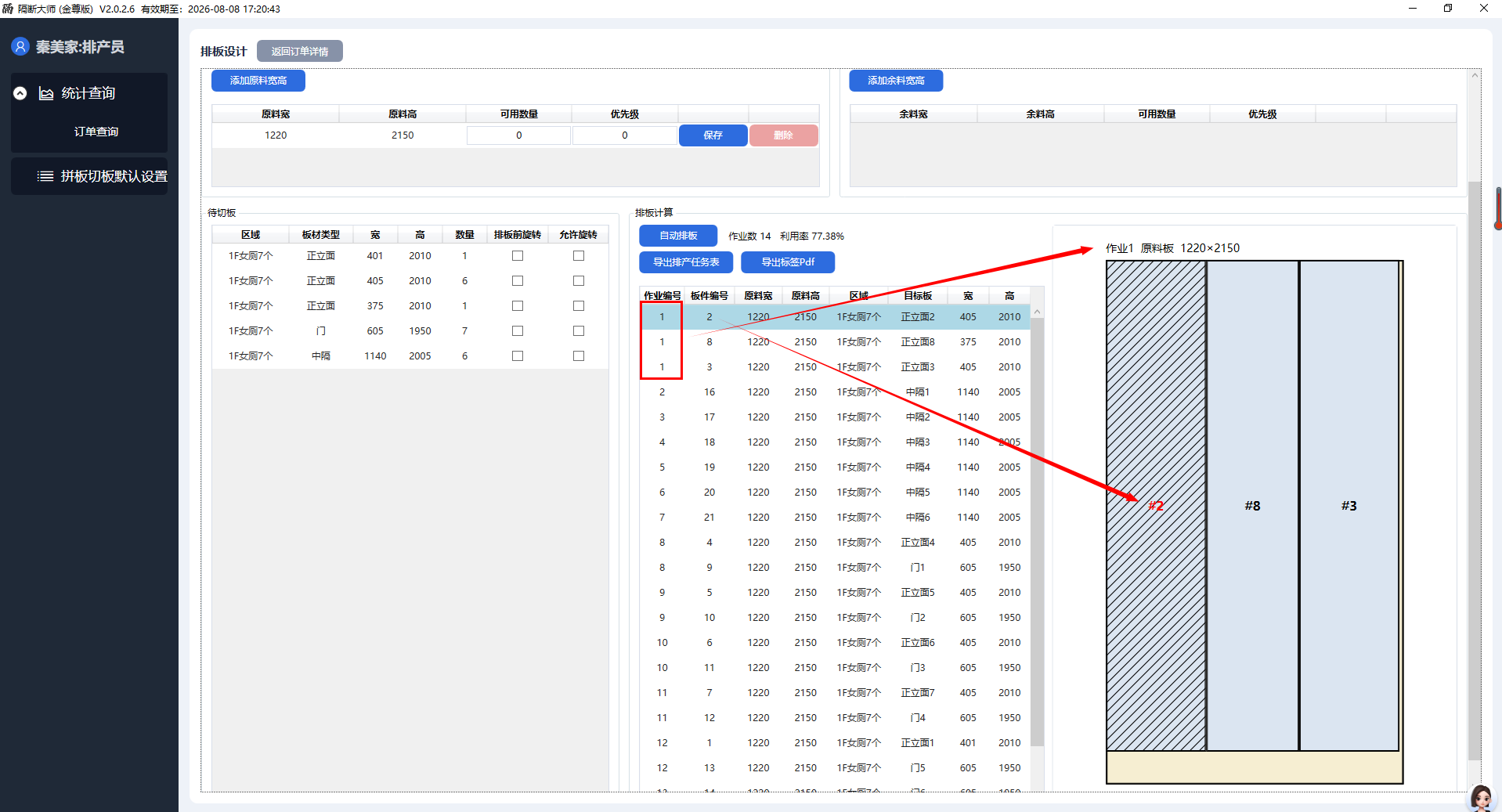Click the app logo in the title bar
The image size is (1502, 812).
pyautogui.click(x=8, y=9)
